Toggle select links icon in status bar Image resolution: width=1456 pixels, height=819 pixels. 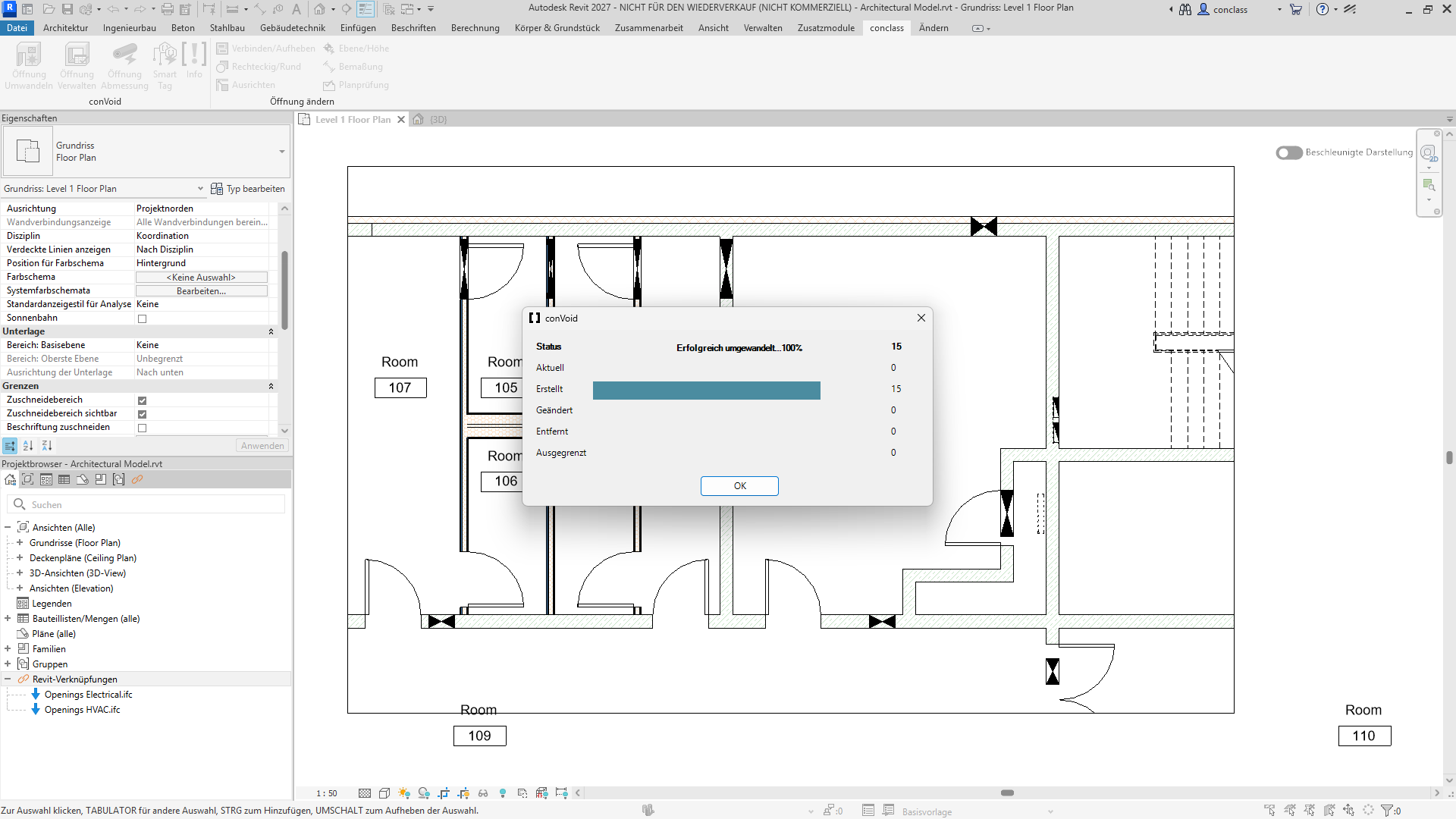point(1270,811)
